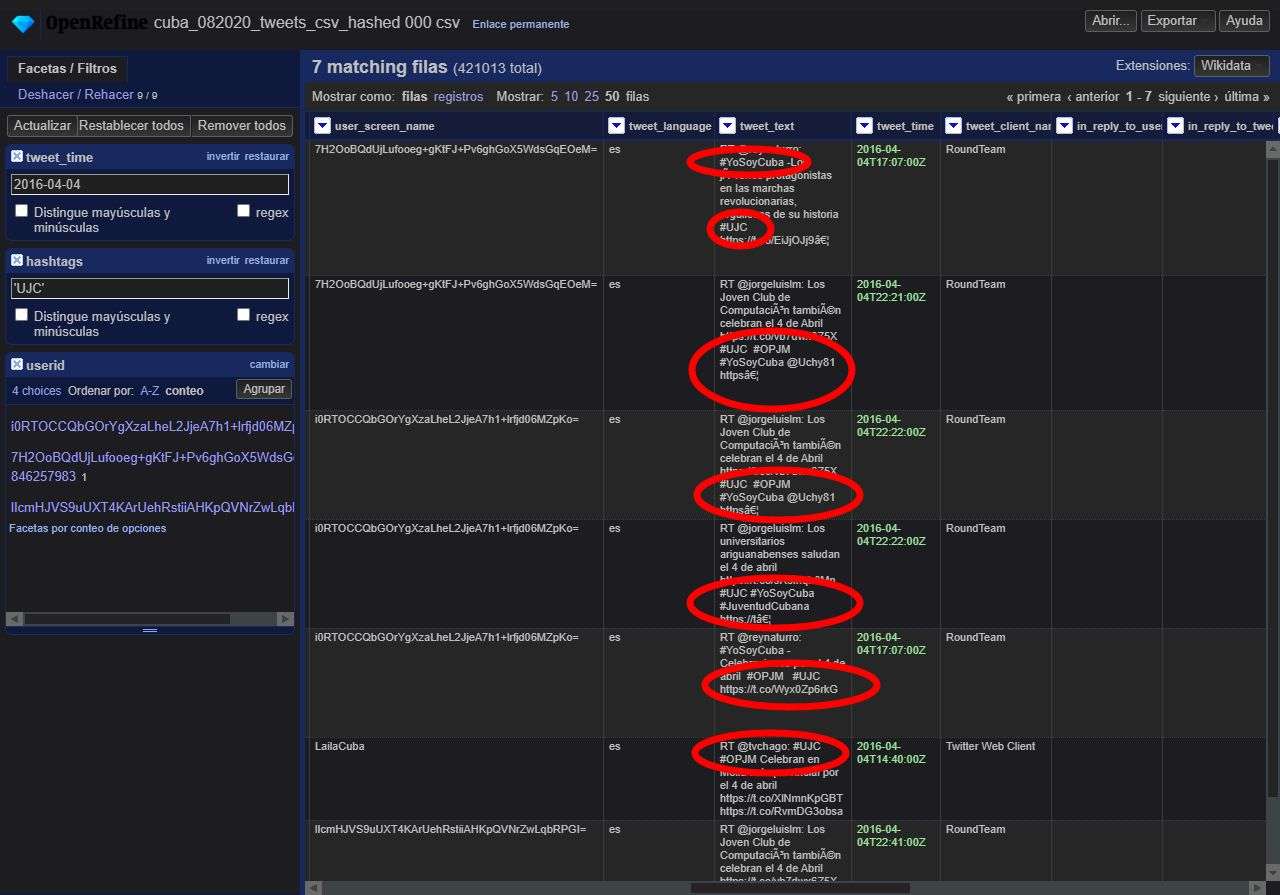Click the OpenRefine diamond logo
The width and height of the screenshot is (1280, 895).
point(23,23)
